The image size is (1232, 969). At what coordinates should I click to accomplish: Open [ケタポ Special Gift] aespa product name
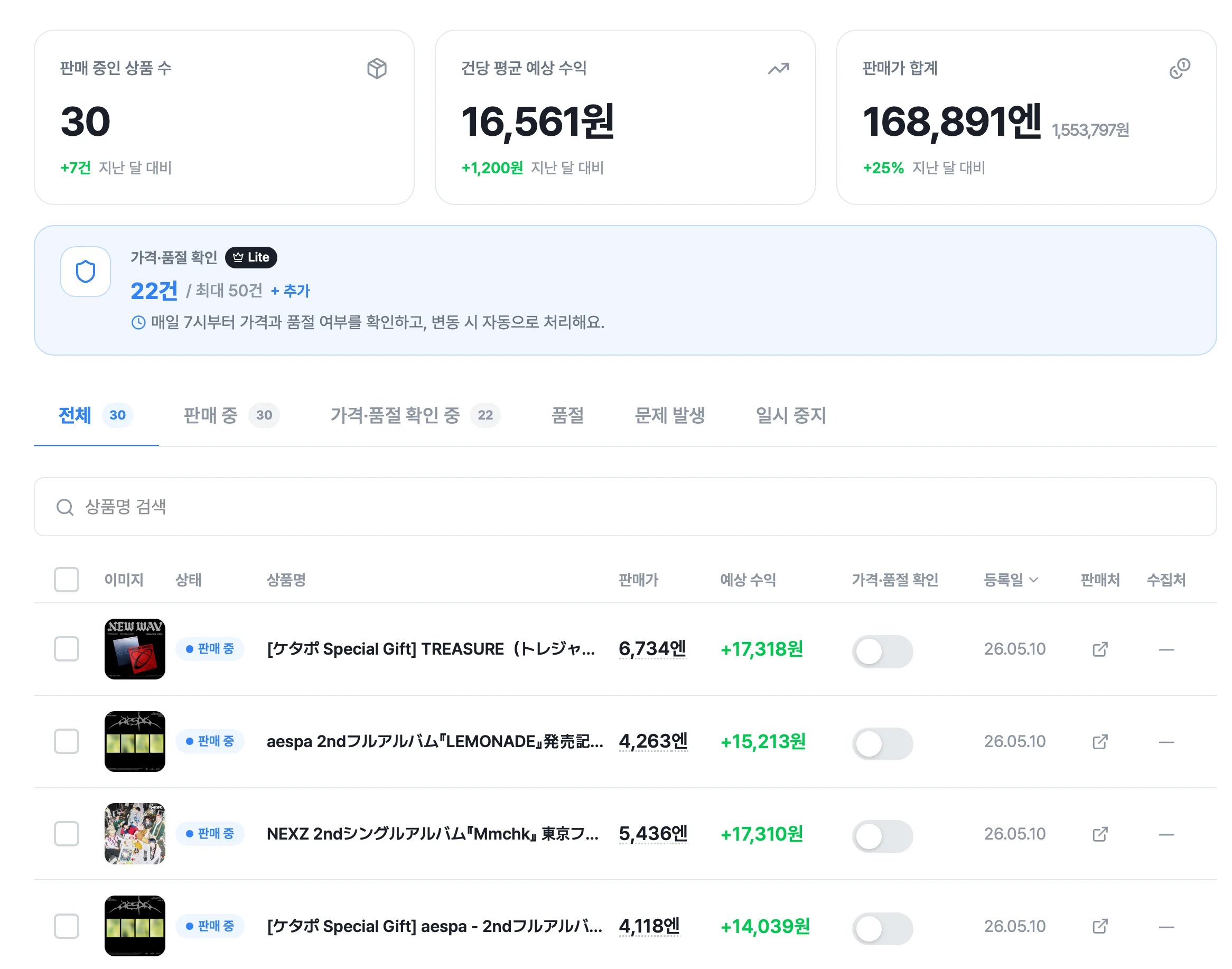pos(434,926)
